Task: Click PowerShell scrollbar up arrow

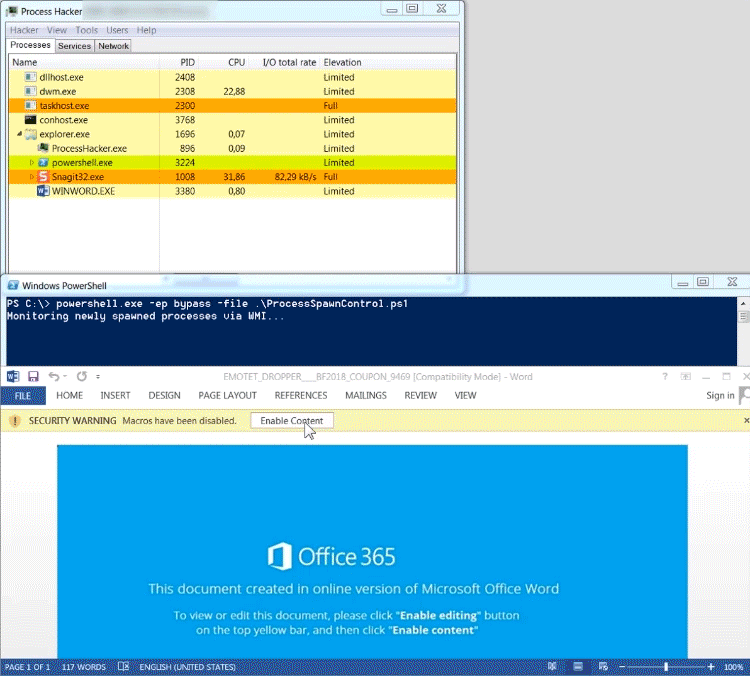Action: pos(743,303)
